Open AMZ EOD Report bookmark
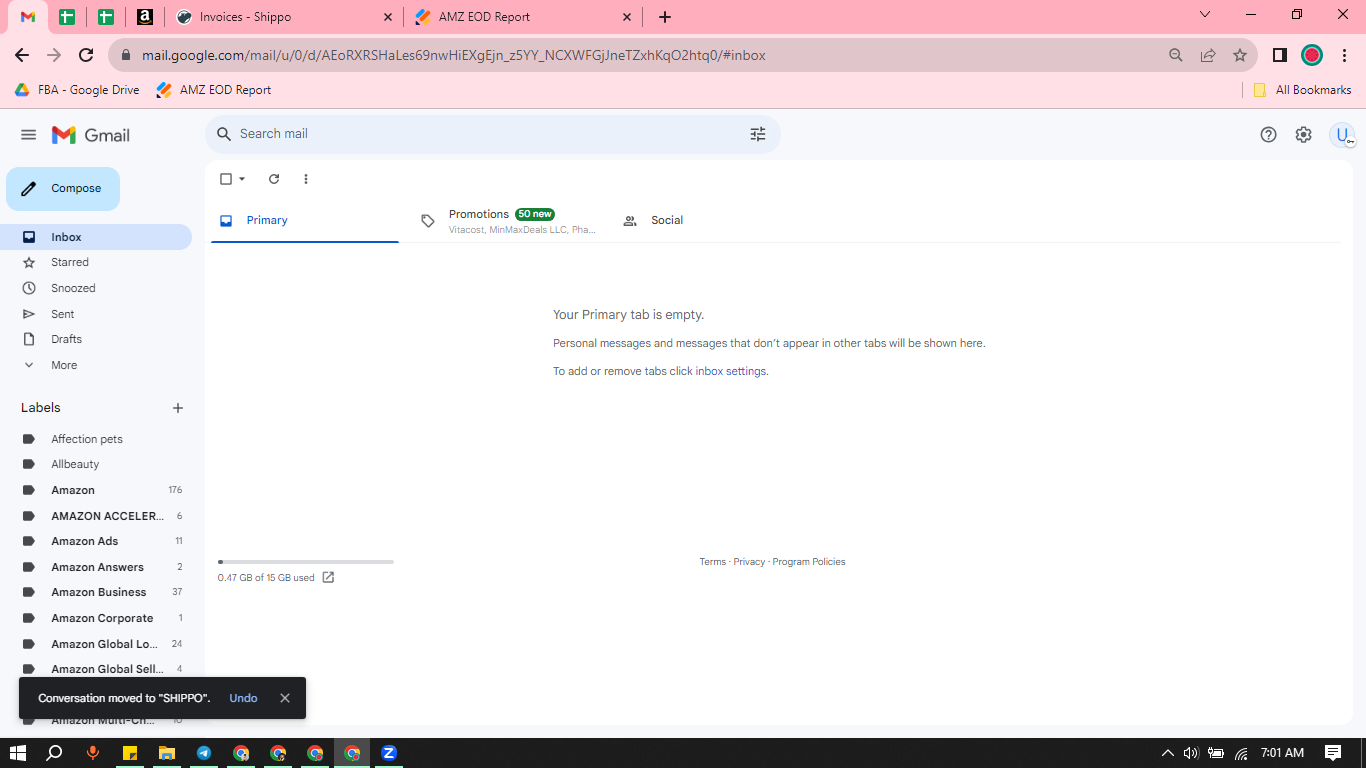Viewport: 1366px width, 768px height. click(x=214, y=90)
